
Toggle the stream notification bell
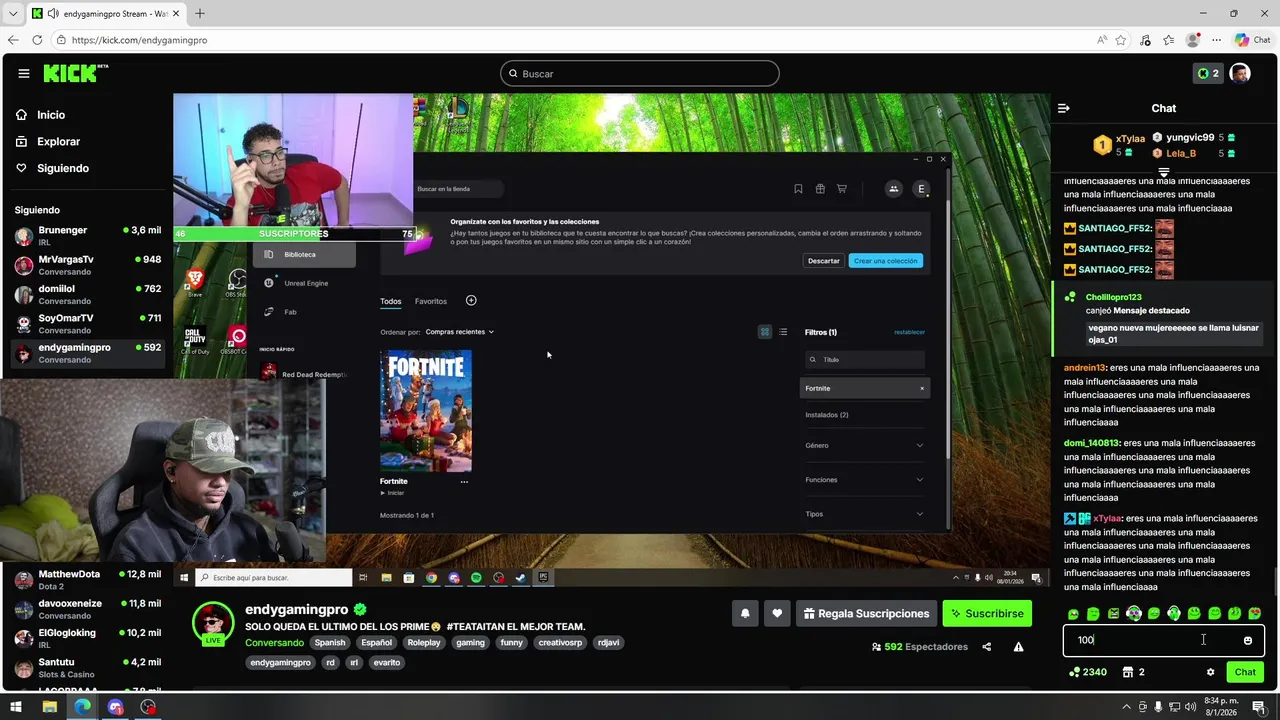[x=745, y=614]
